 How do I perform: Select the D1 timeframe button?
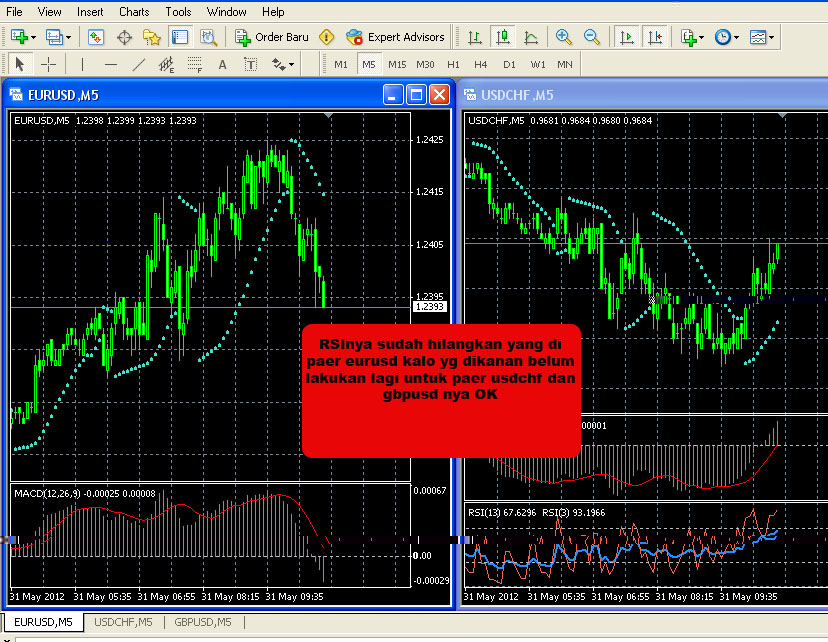click(509, 64)
